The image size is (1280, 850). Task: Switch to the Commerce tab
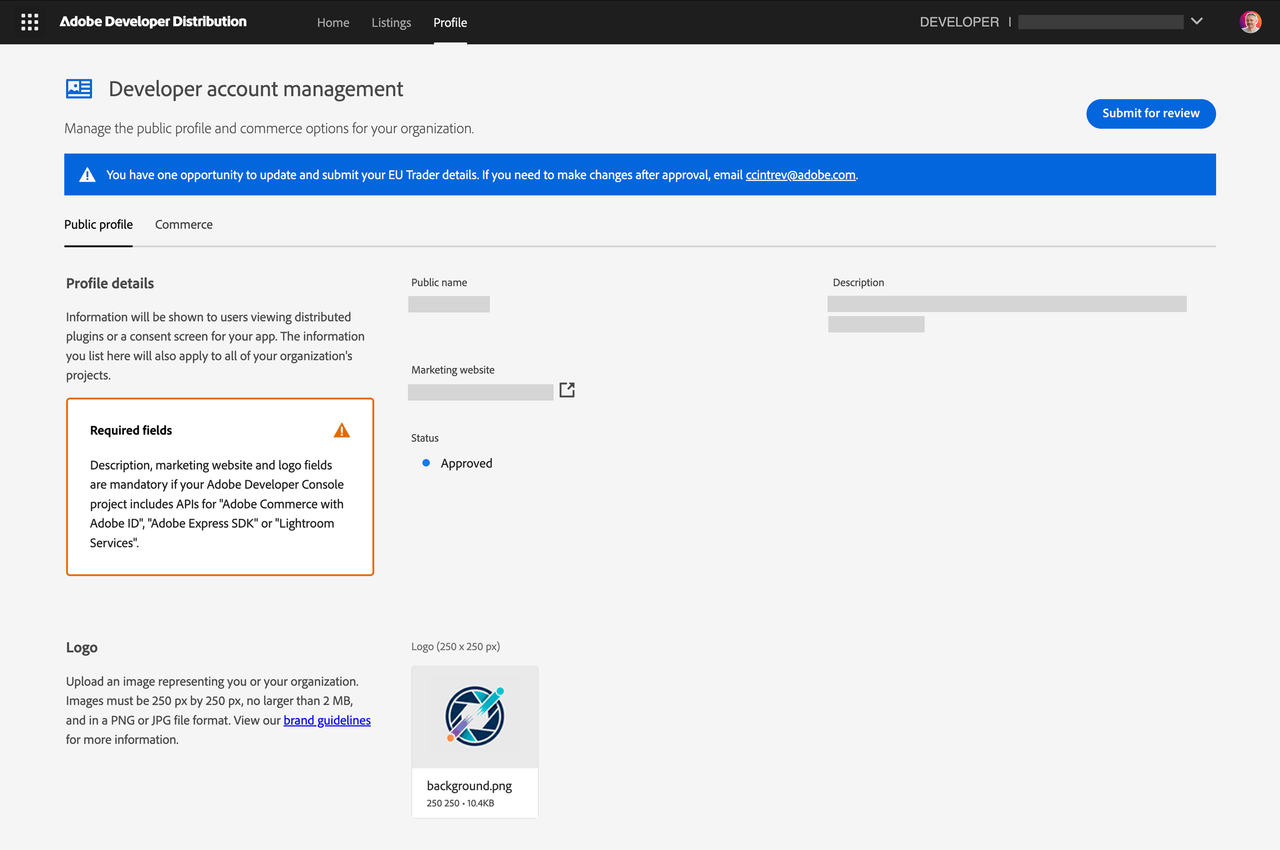183,224
